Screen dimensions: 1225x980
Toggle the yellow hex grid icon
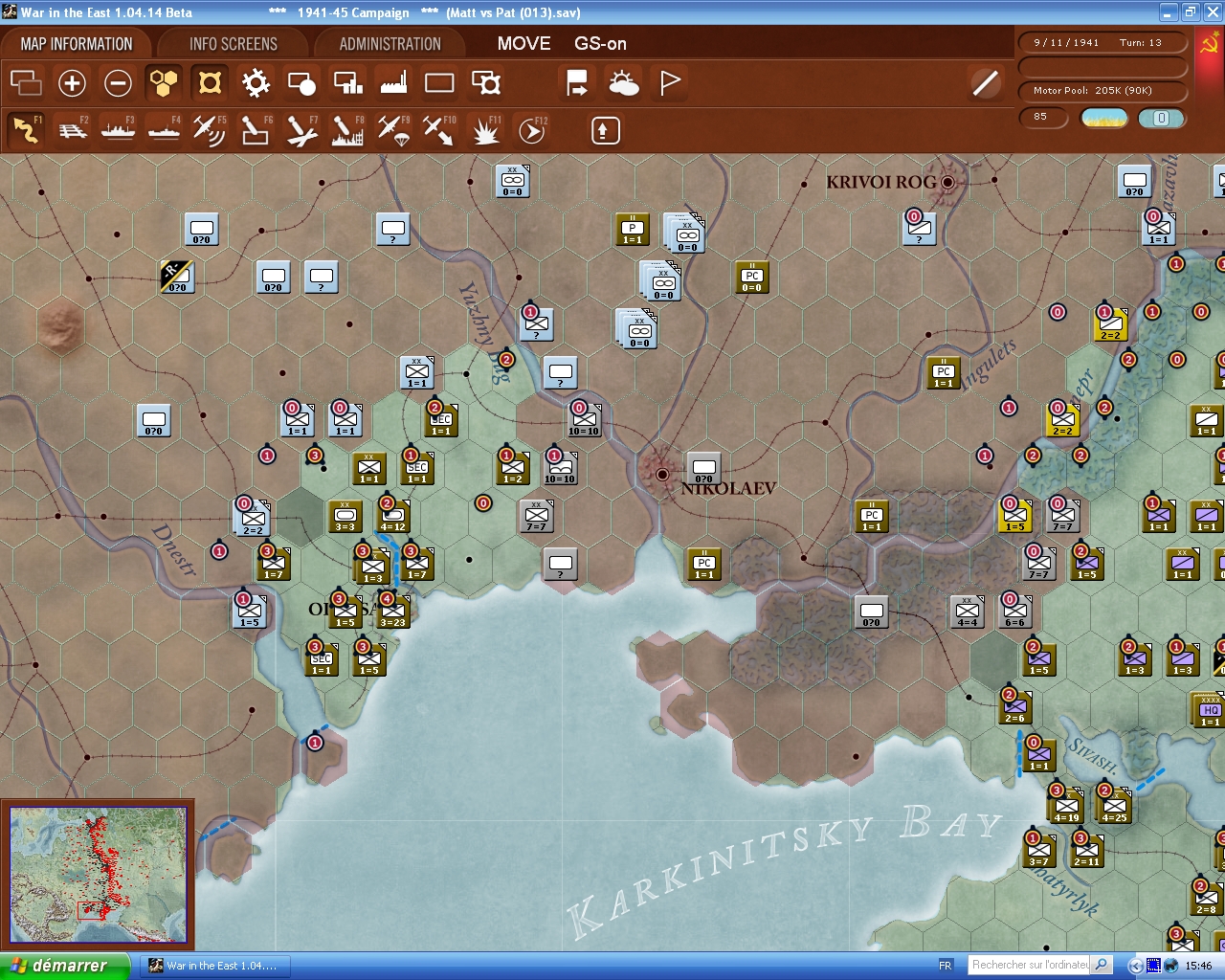[x=164, y=83]
